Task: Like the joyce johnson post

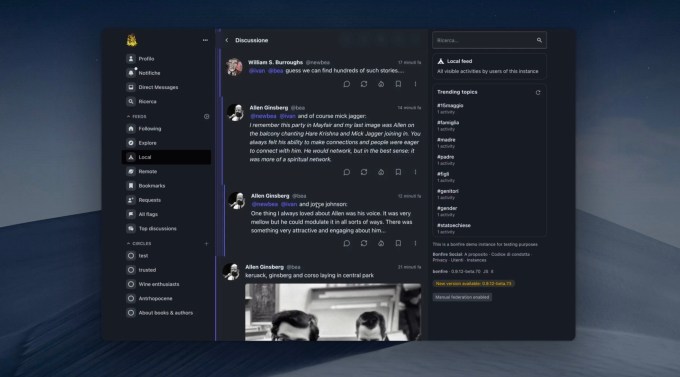Action: click(x=381, y=243)
